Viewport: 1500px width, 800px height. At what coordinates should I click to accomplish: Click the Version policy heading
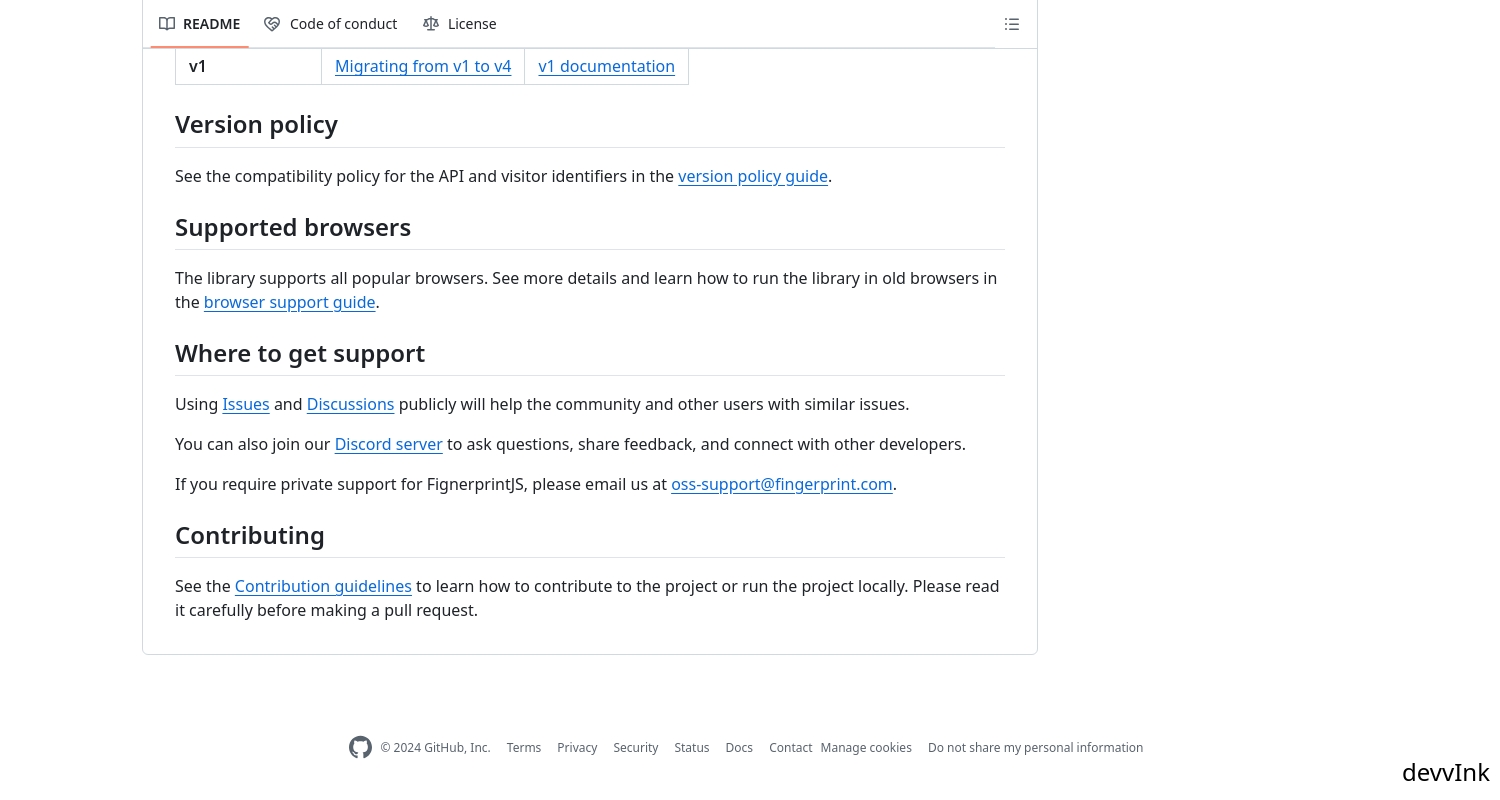pyautogui.click(x=256, y=124)
